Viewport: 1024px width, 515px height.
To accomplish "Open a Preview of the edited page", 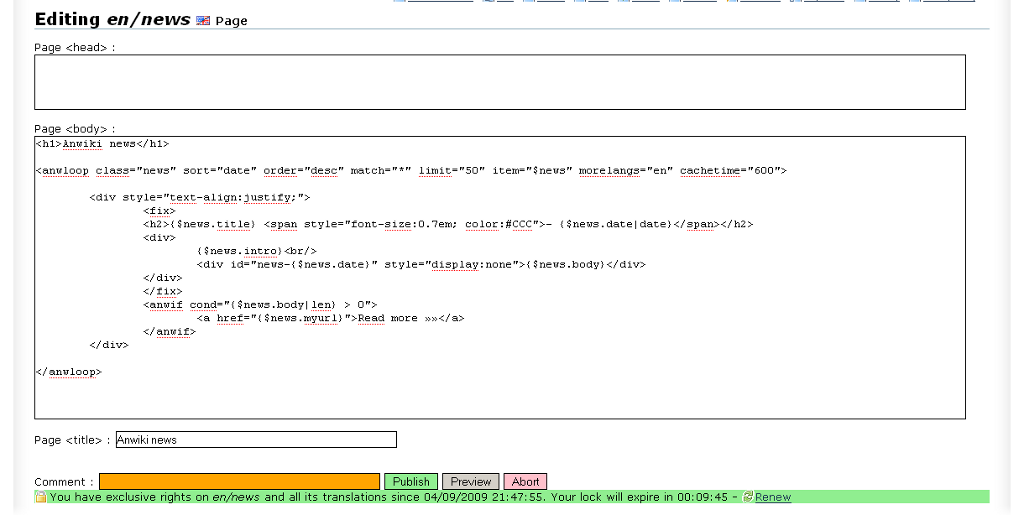I will tap(470, 482).
